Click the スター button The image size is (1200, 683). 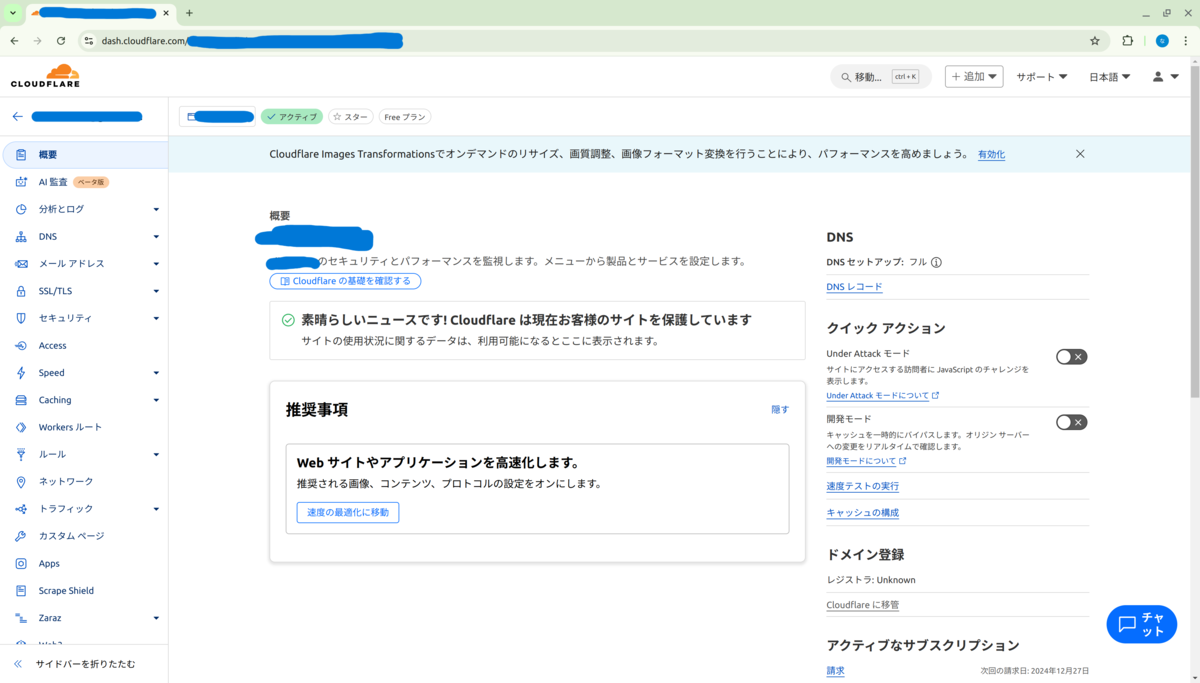coord(351,117)
